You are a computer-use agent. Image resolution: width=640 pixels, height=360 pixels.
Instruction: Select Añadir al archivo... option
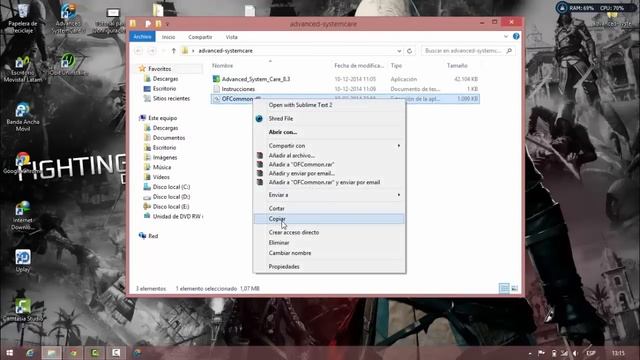pos(329,156)
